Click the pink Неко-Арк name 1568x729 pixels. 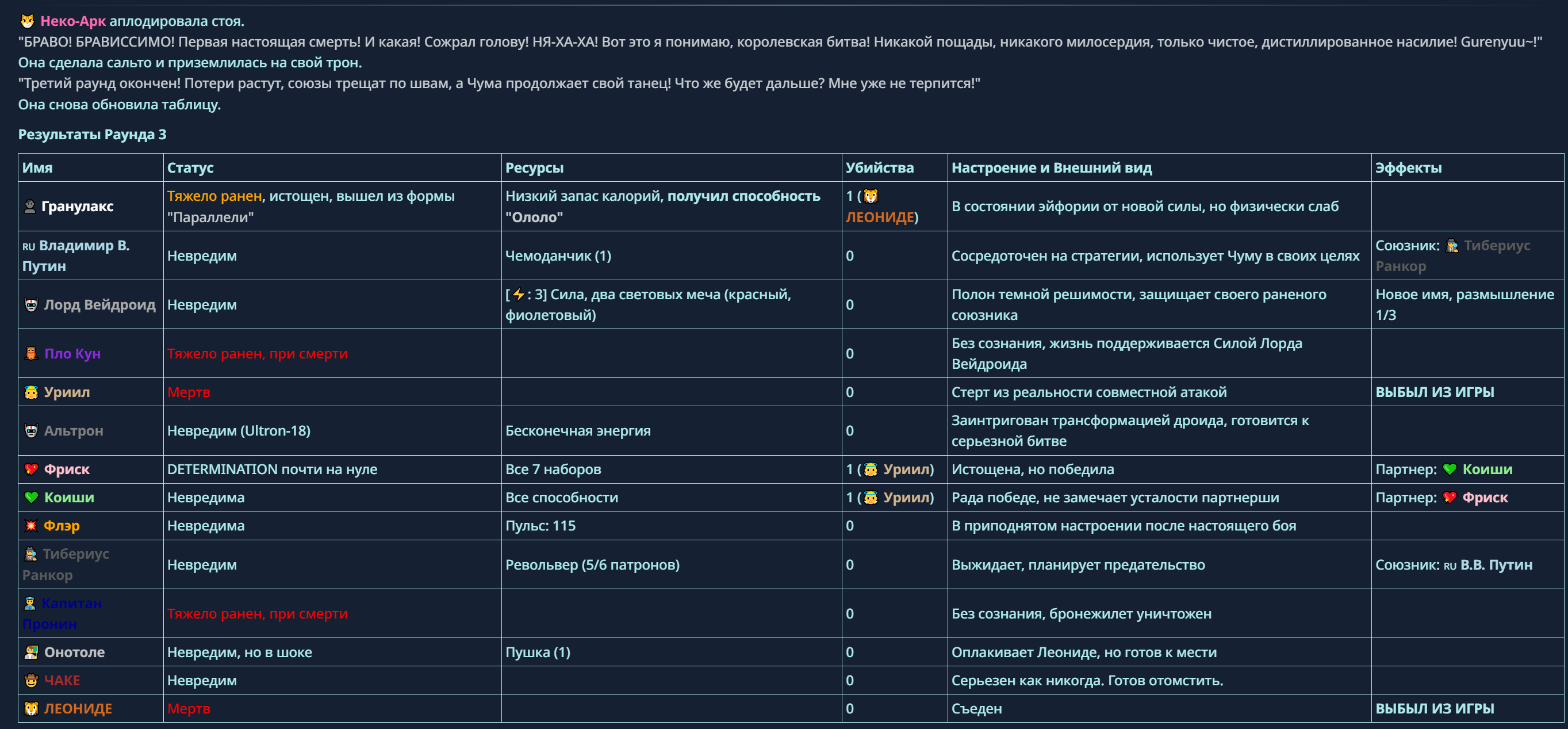tap(73, 21)
